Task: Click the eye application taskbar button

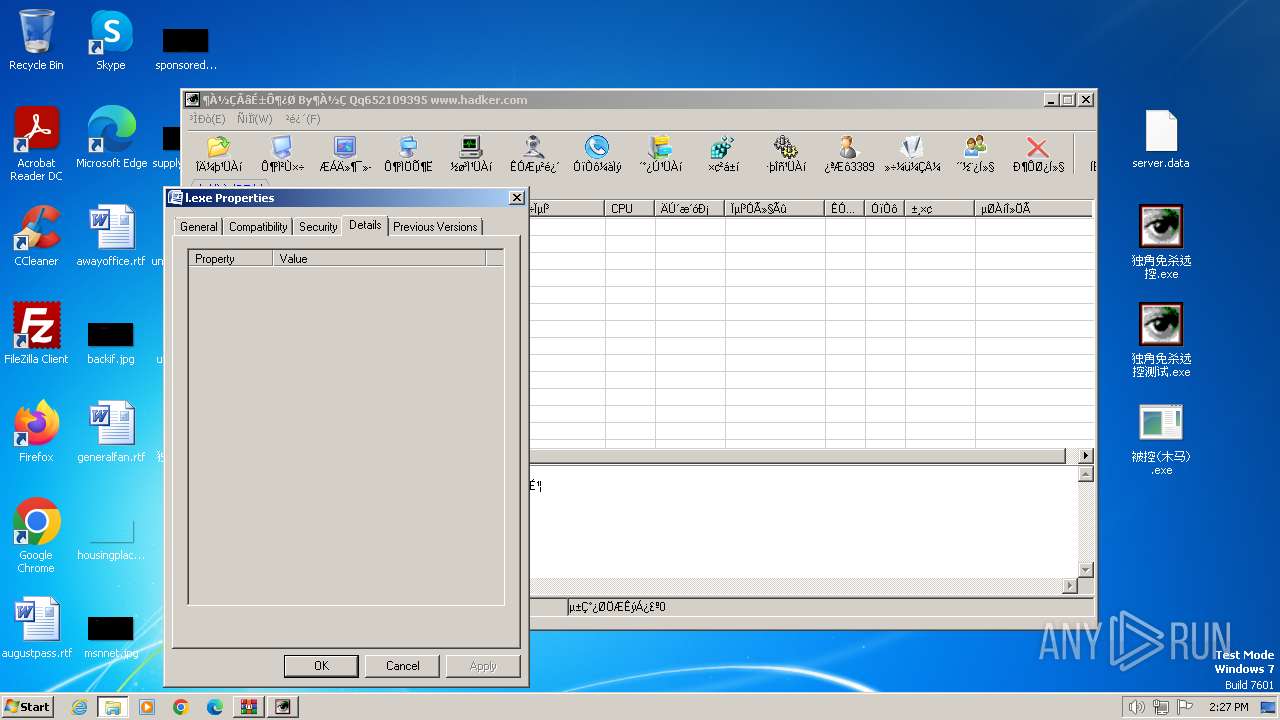Action: click(x=283, y=707)
